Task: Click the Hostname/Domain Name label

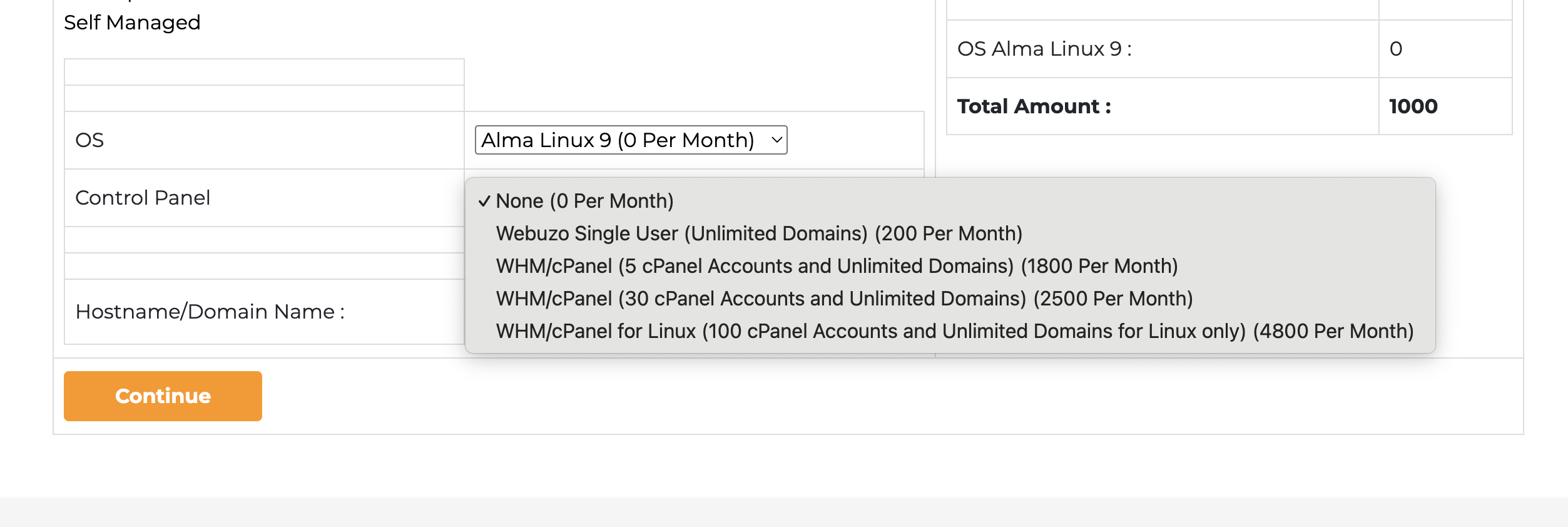Action: point(210,312)
